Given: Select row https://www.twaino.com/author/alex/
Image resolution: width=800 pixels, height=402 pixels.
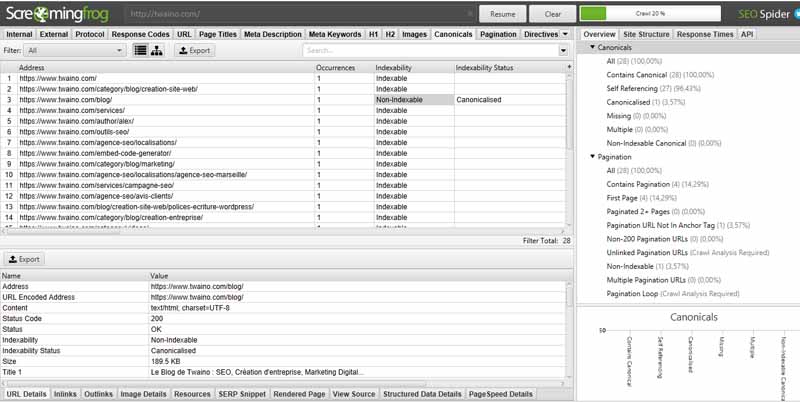Looking at the screenshot, I should coord(283,121).
